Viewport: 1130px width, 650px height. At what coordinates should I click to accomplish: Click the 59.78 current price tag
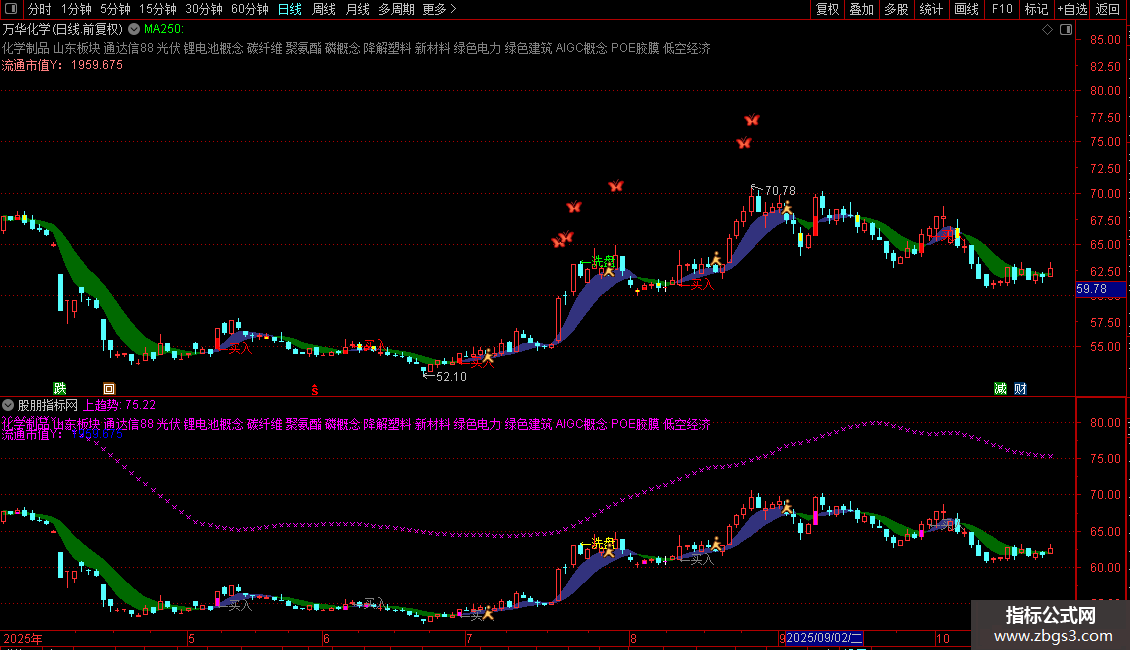pos(1100,289)
